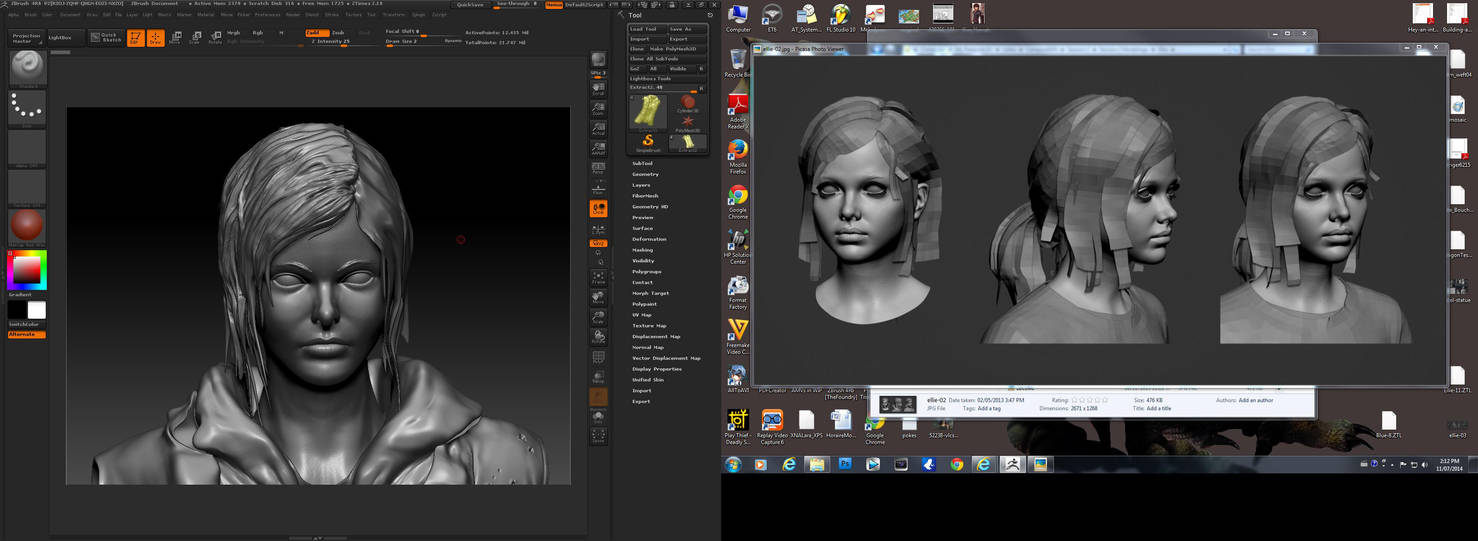
Task: Click the highlighted Local button in right shelf
Action: click(598, 208)
